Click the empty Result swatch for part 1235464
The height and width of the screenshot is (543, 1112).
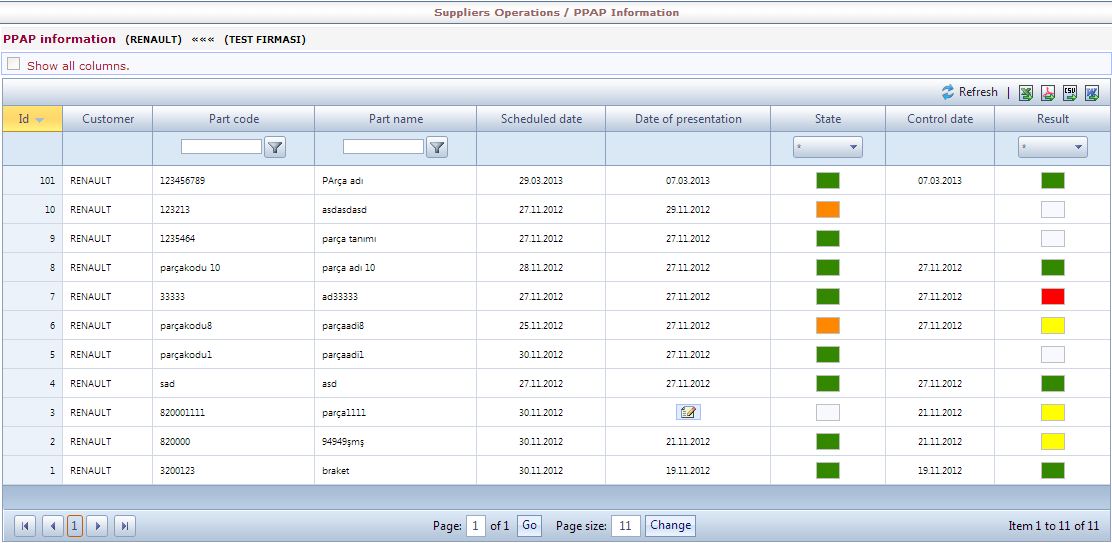(1052, 238)
